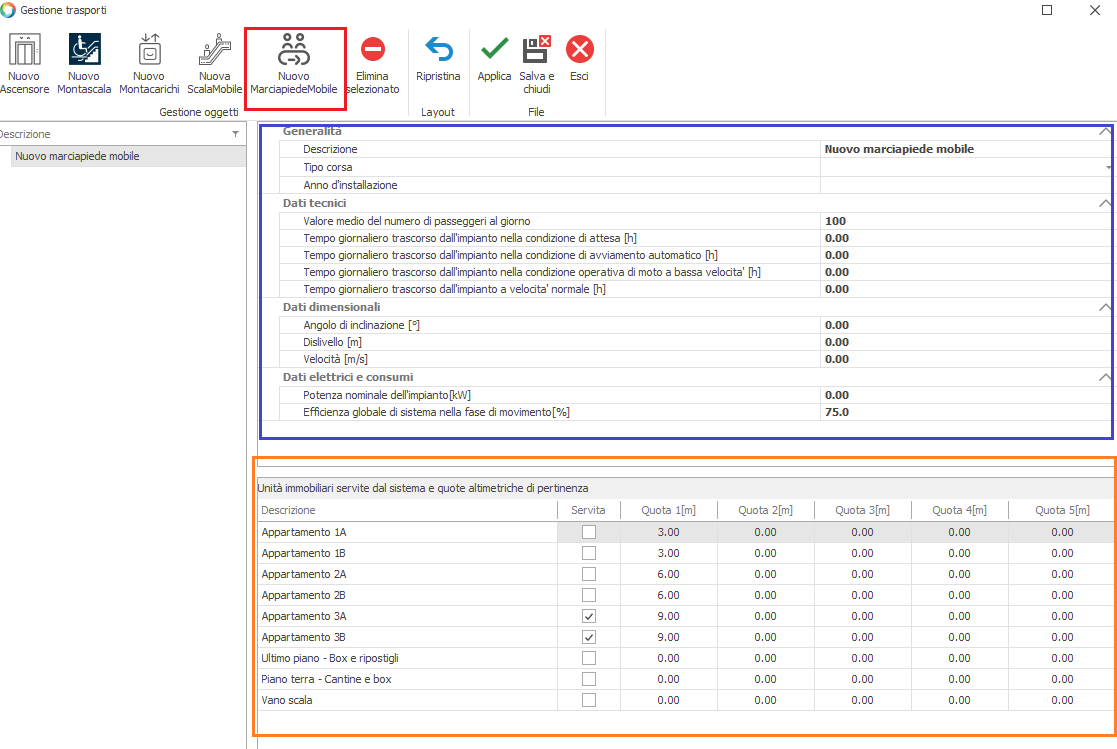The image size is (1117, 749).
Task: Add a new Montascale object
Action: click(84, 50)
